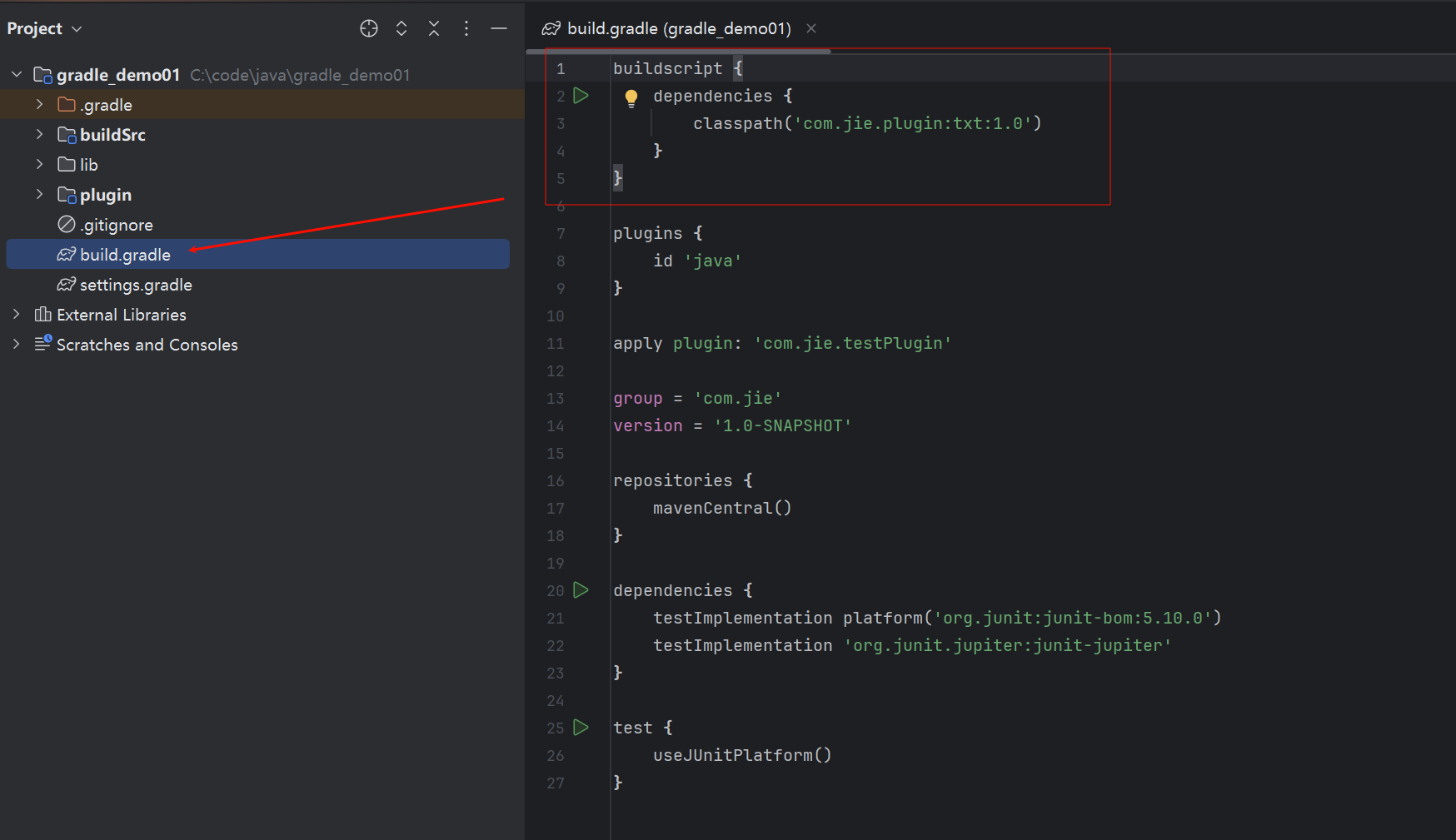Expand Scratches and Consoles node

click(17, 344)
